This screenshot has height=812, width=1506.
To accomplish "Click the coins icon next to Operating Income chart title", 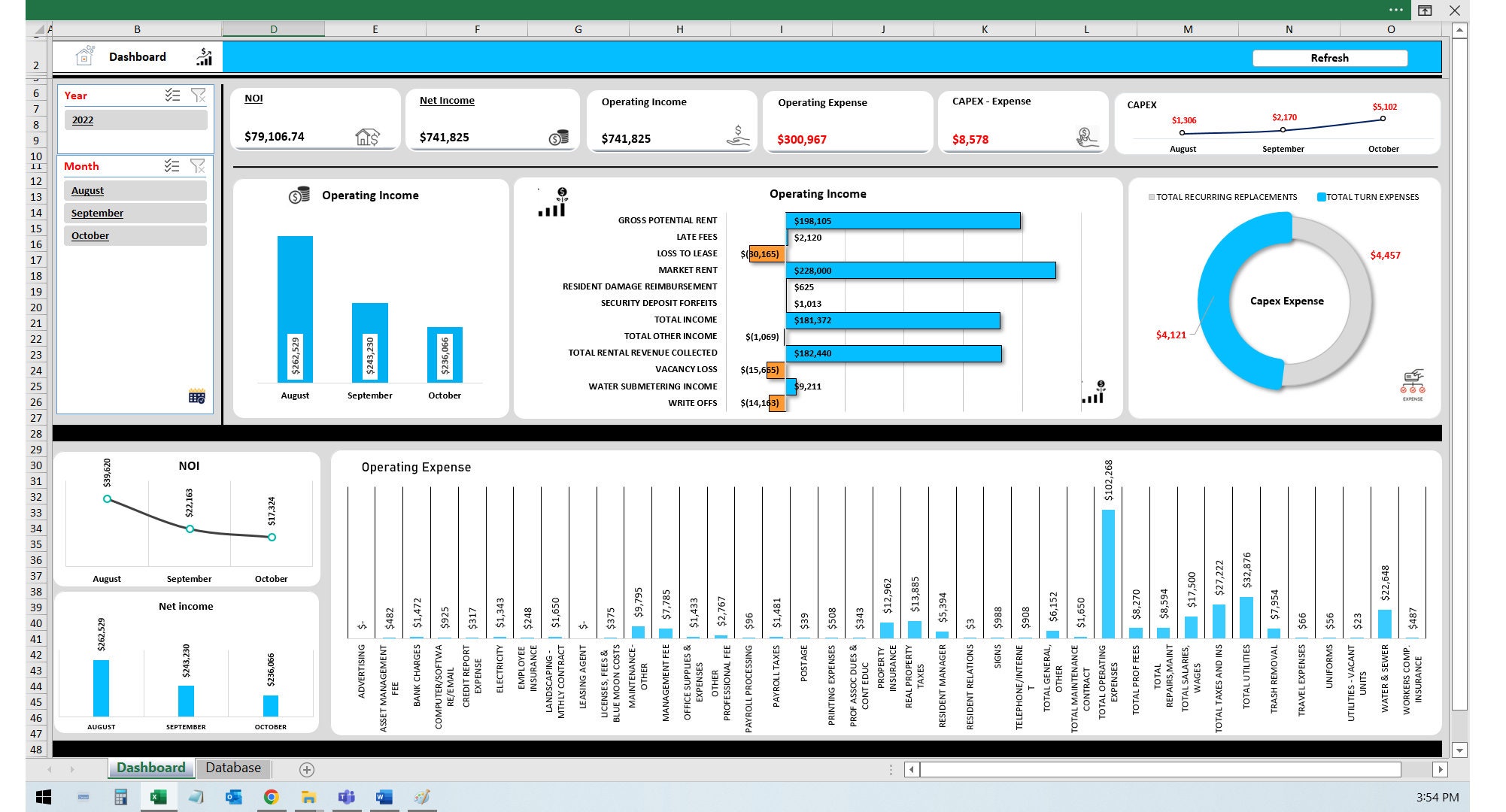I will point(299,195).
